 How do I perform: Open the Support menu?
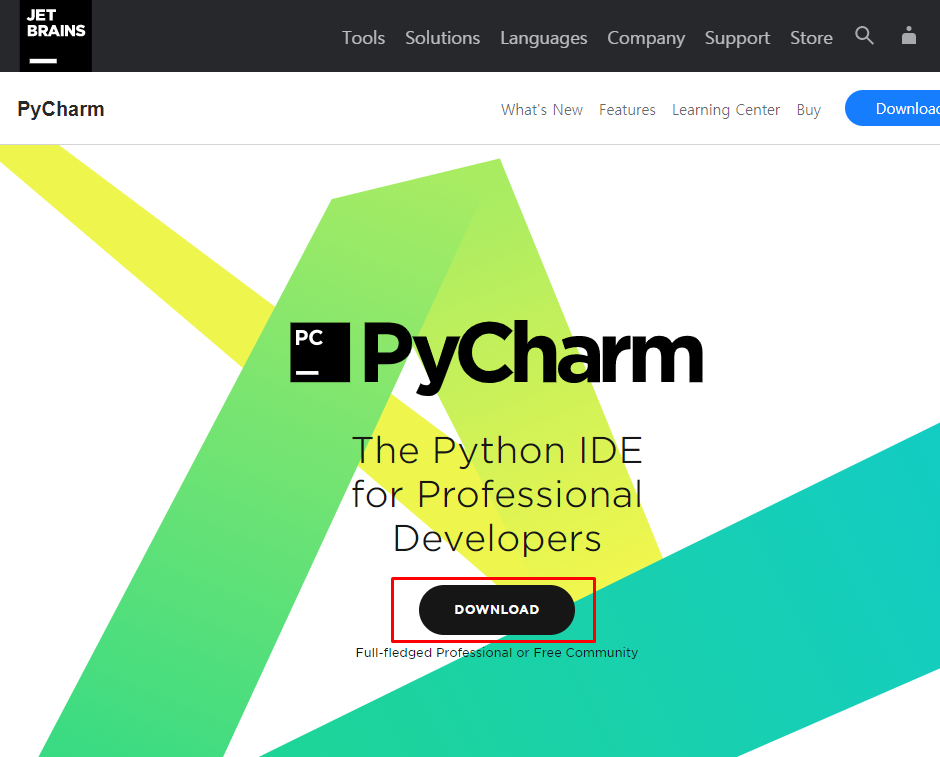click(737, 38)
